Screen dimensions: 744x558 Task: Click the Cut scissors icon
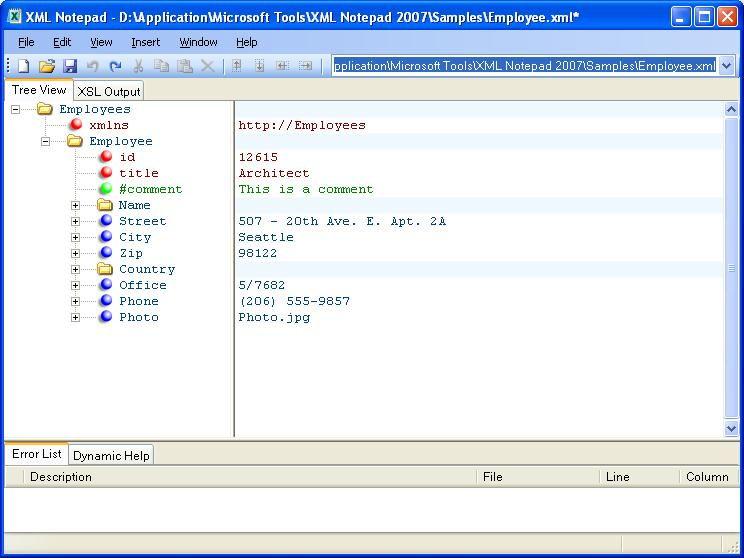coord(139,66)
